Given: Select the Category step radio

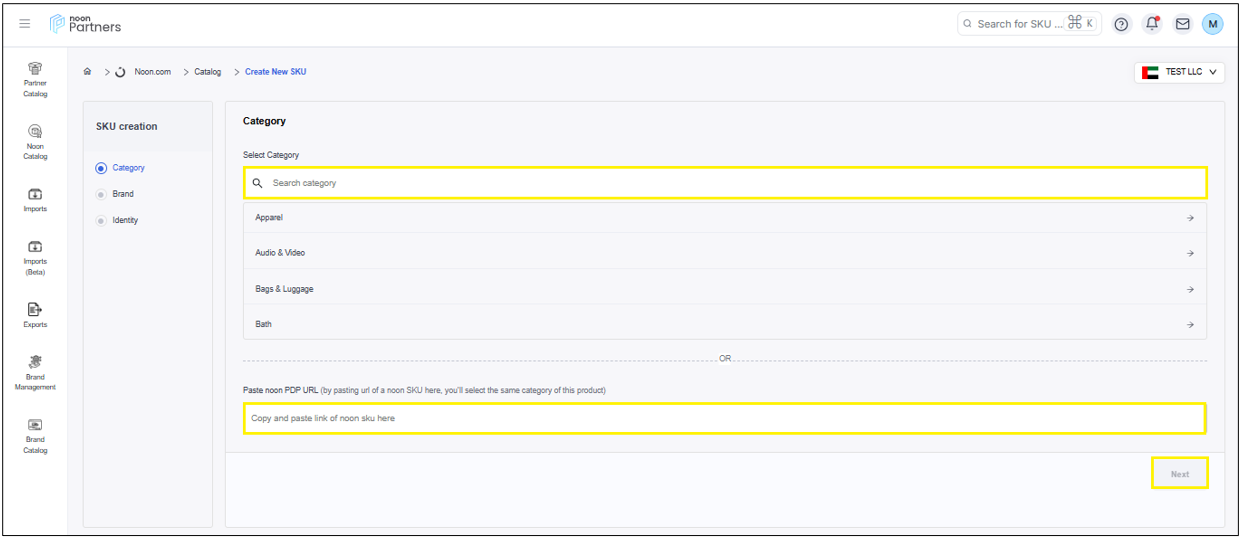Looking at the screenshot, I should coord(101,168).
